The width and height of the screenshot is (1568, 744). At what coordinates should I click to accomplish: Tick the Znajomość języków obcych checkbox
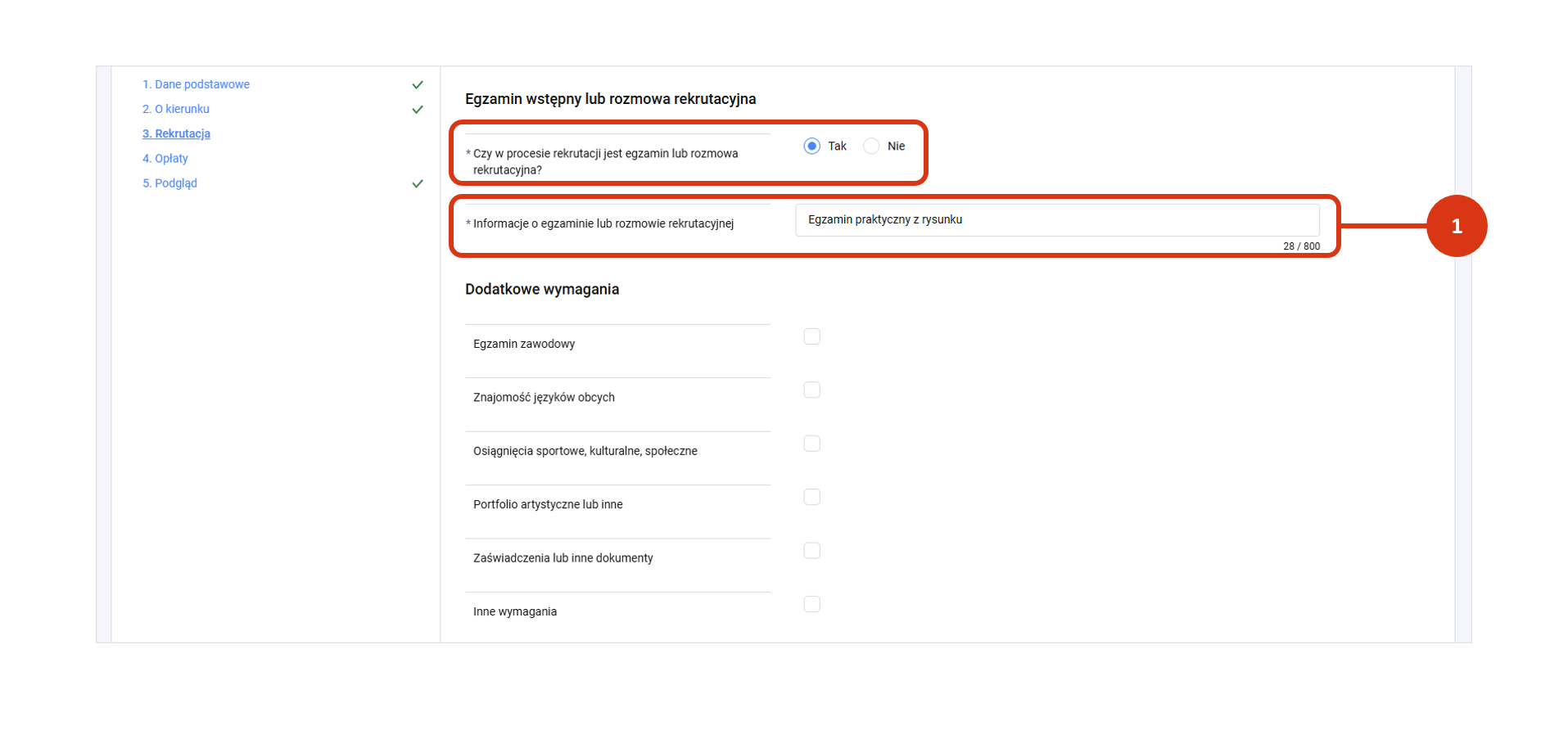pos(811,390)
